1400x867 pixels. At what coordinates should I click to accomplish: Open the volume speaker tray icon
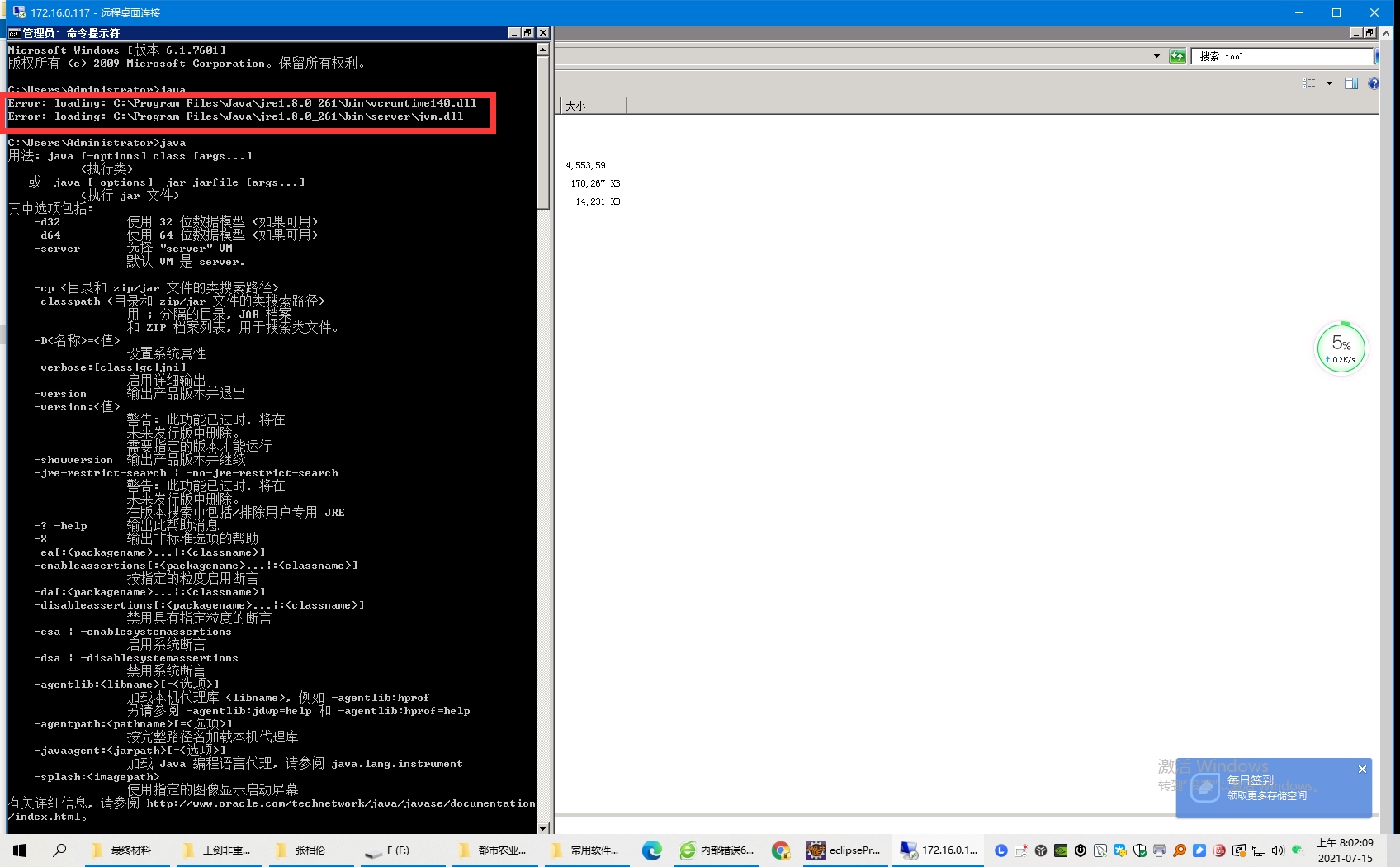[x=1279, y=850]
